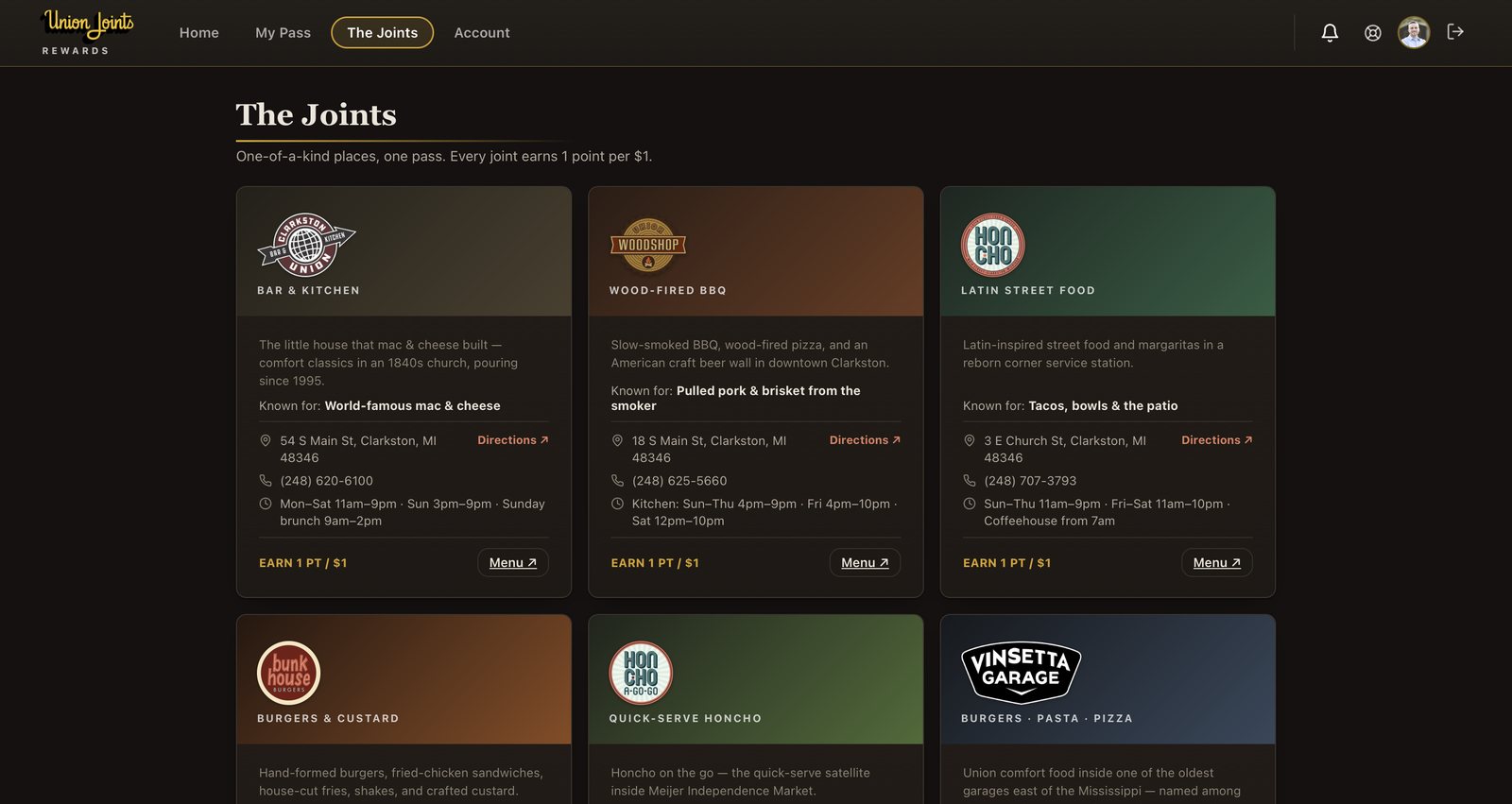Viewport: 1512px width, 804px height.
Task: Open Directions for 3 E Church St
Action: 1217,440
